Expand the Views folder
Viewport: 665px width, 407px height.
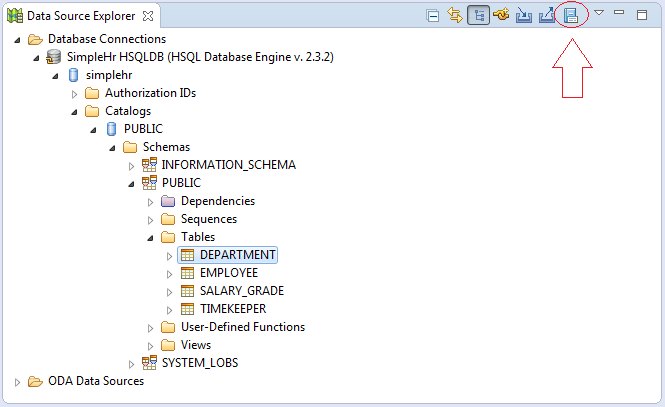(150, 347)
